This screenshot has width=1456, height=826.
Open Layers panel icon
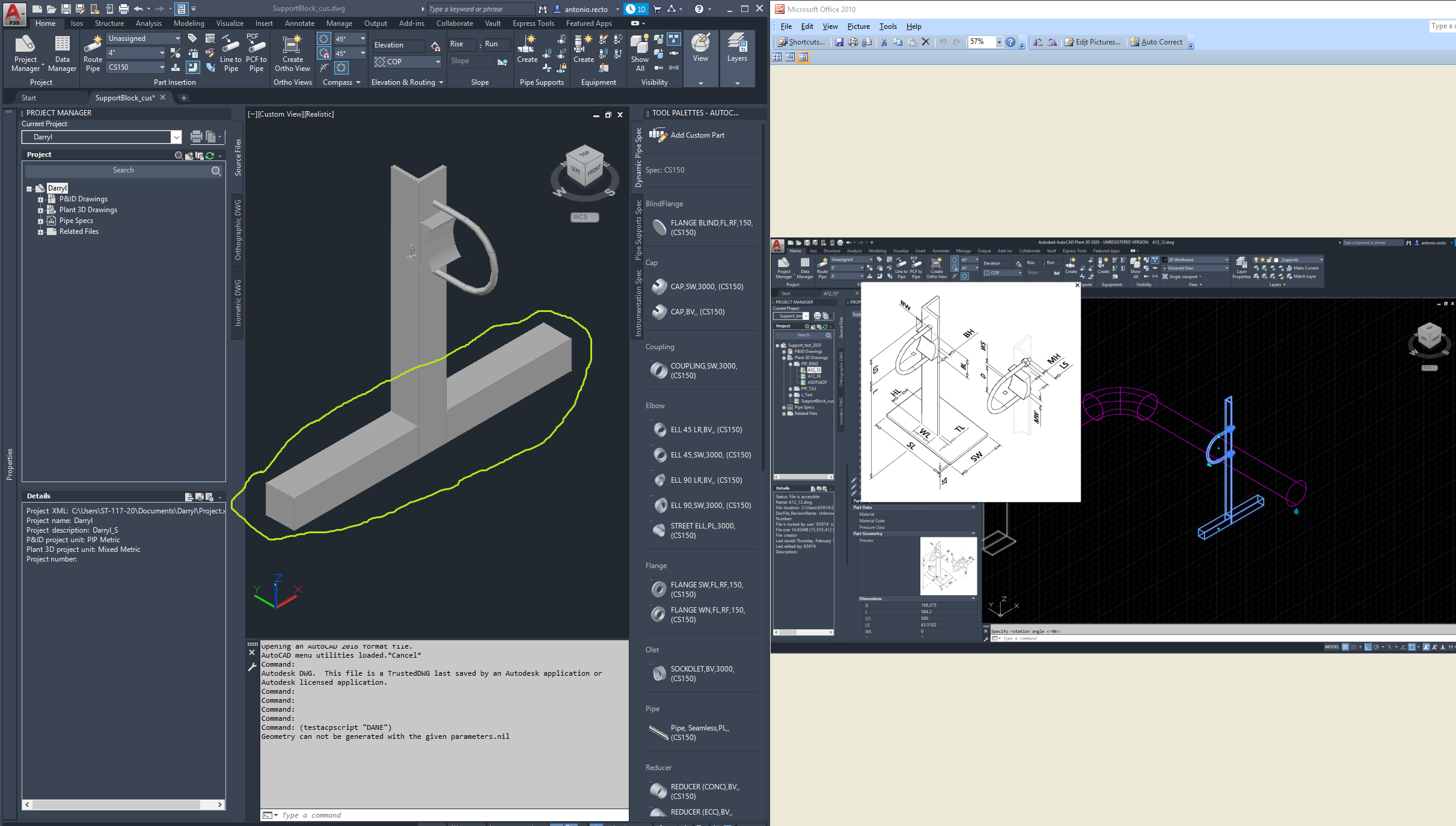click(x=737, y=49)
